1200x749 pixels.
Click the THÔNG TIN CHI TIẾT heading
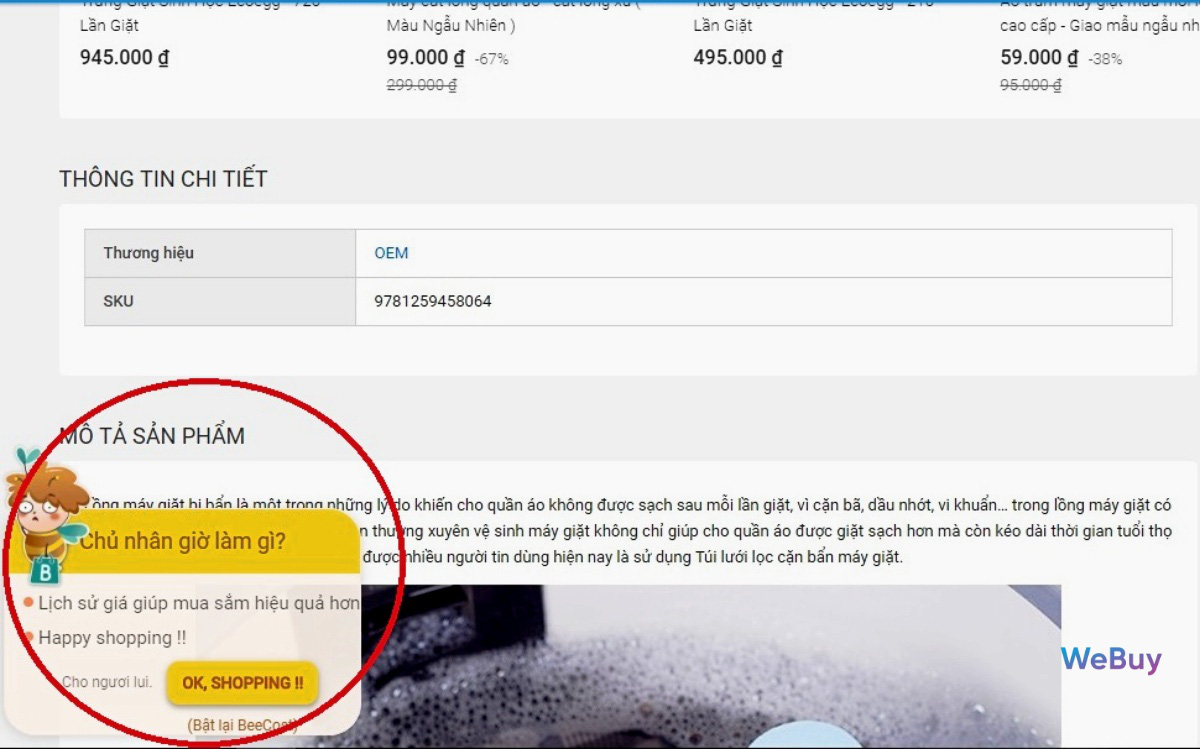pyautogui.click(x=163, y=179)
